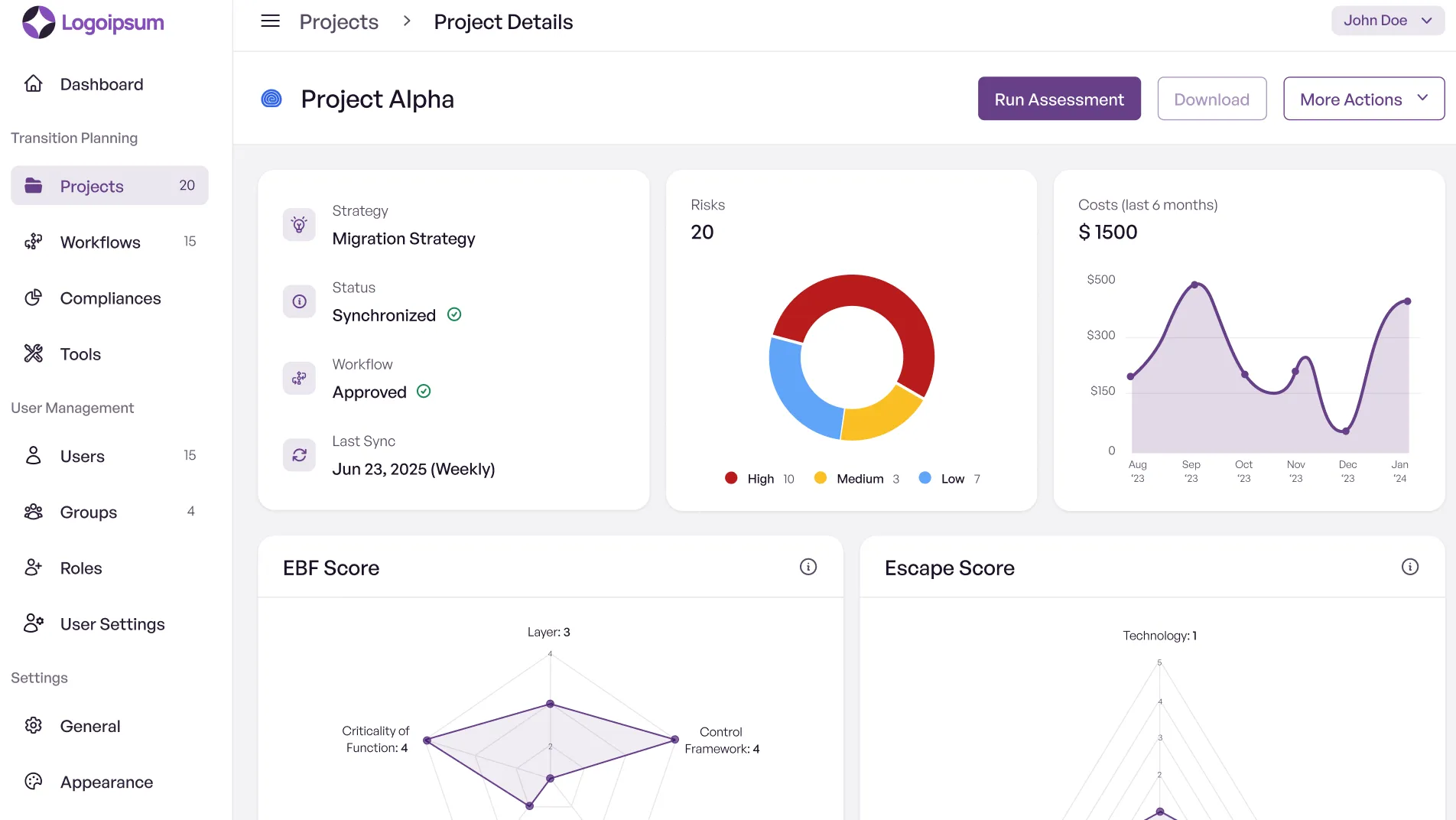Go to Workflows menu item
Screen dimensions: 1456x820
point(109,242)
